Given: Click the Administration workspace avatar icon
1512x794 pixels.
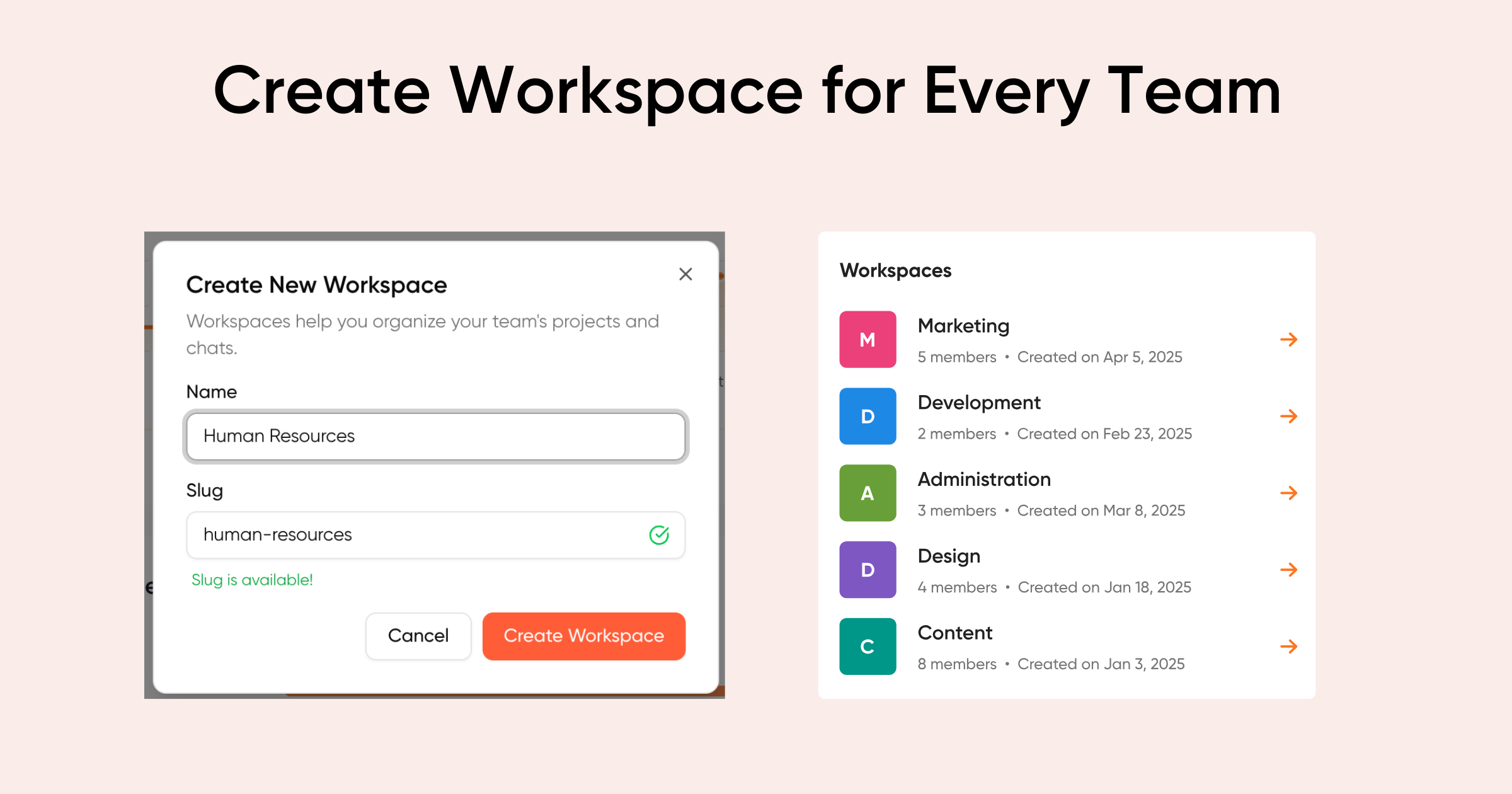Looking at the screenshot, I should (868, 493).
